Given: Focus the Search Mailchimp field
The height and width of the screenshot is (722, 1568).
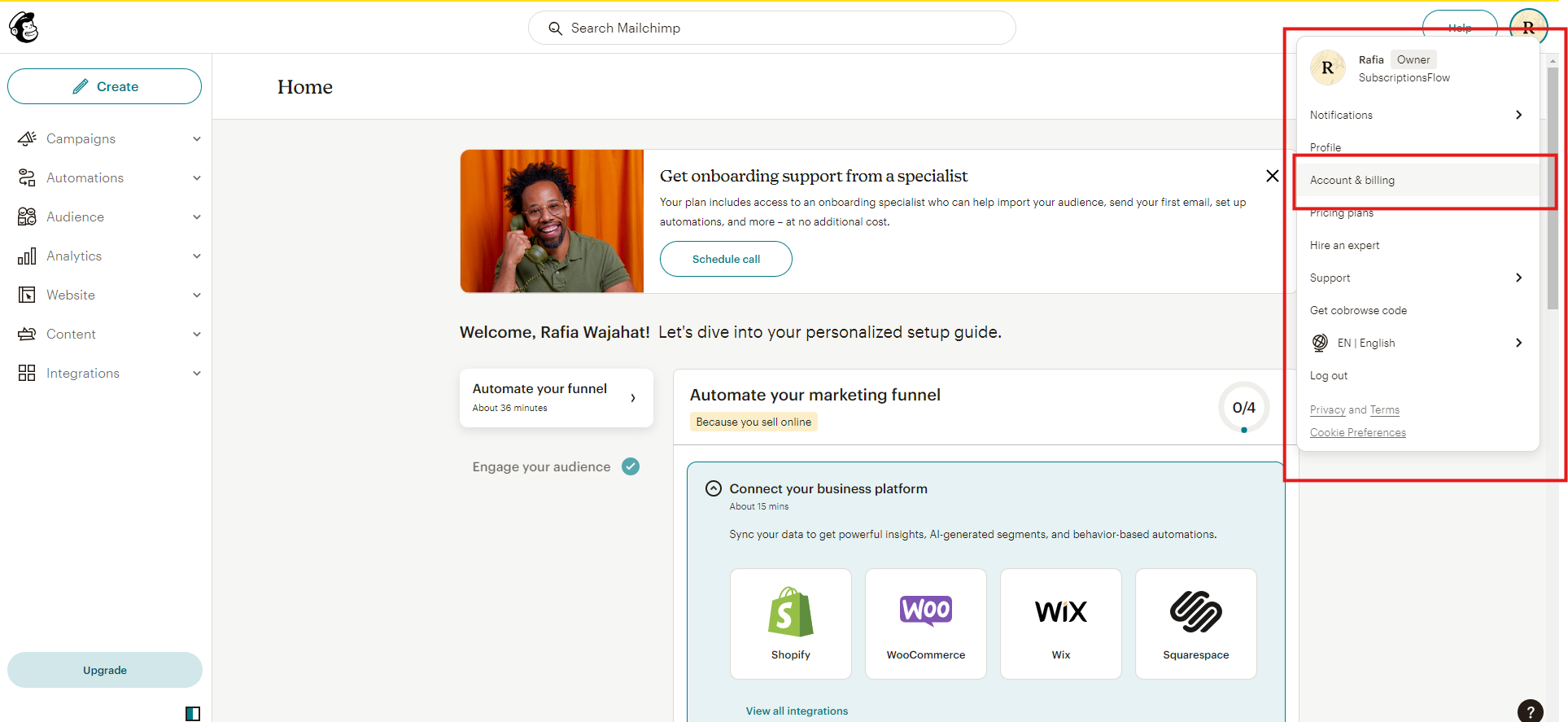Looking at the screenshot, I should (771, 28).
